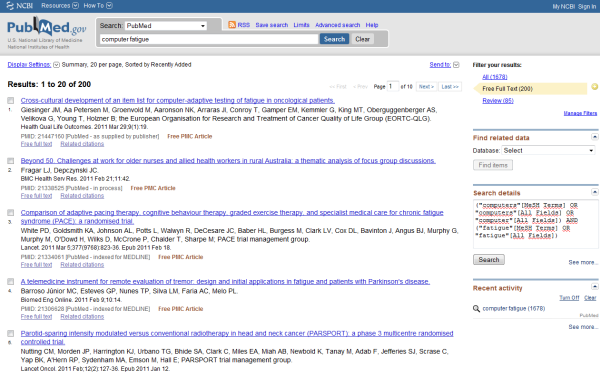Open the Manage Filters link
Image resolution: width=600 pixels, height=375 pixels.
click(580, 113)
